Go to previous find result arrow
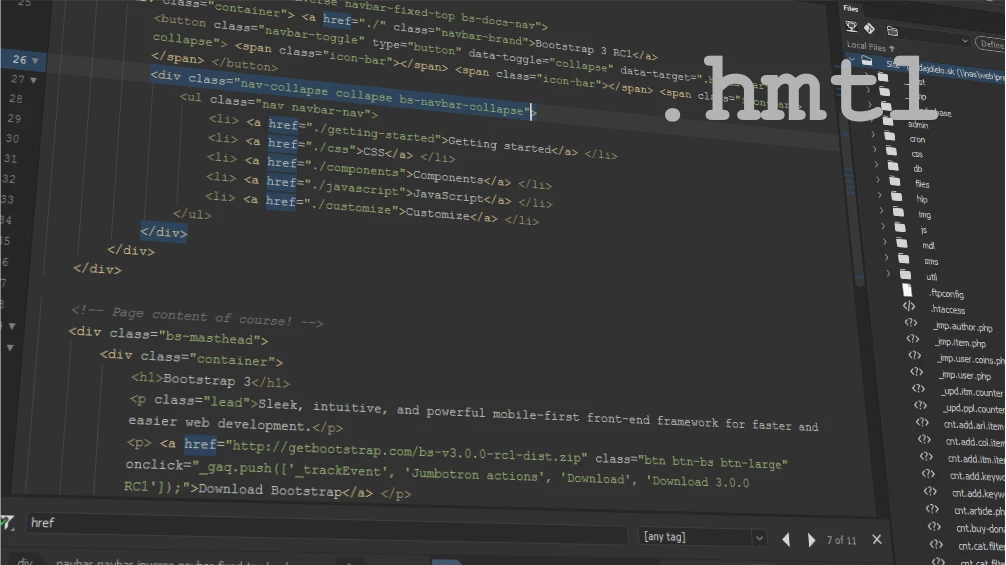The height and width of the screenshot is (565, 1006). [786, 540]
